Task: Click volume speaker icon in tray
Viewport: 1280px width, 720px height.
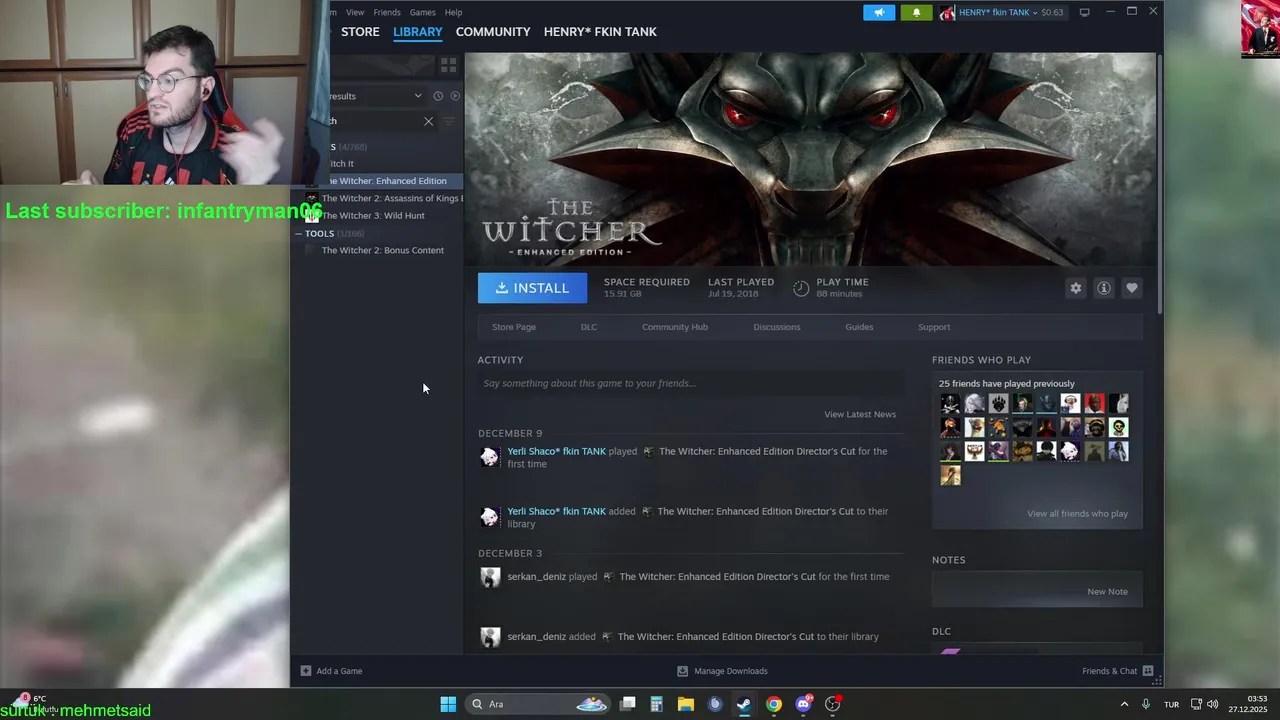Action: (x=1213, y=704)
